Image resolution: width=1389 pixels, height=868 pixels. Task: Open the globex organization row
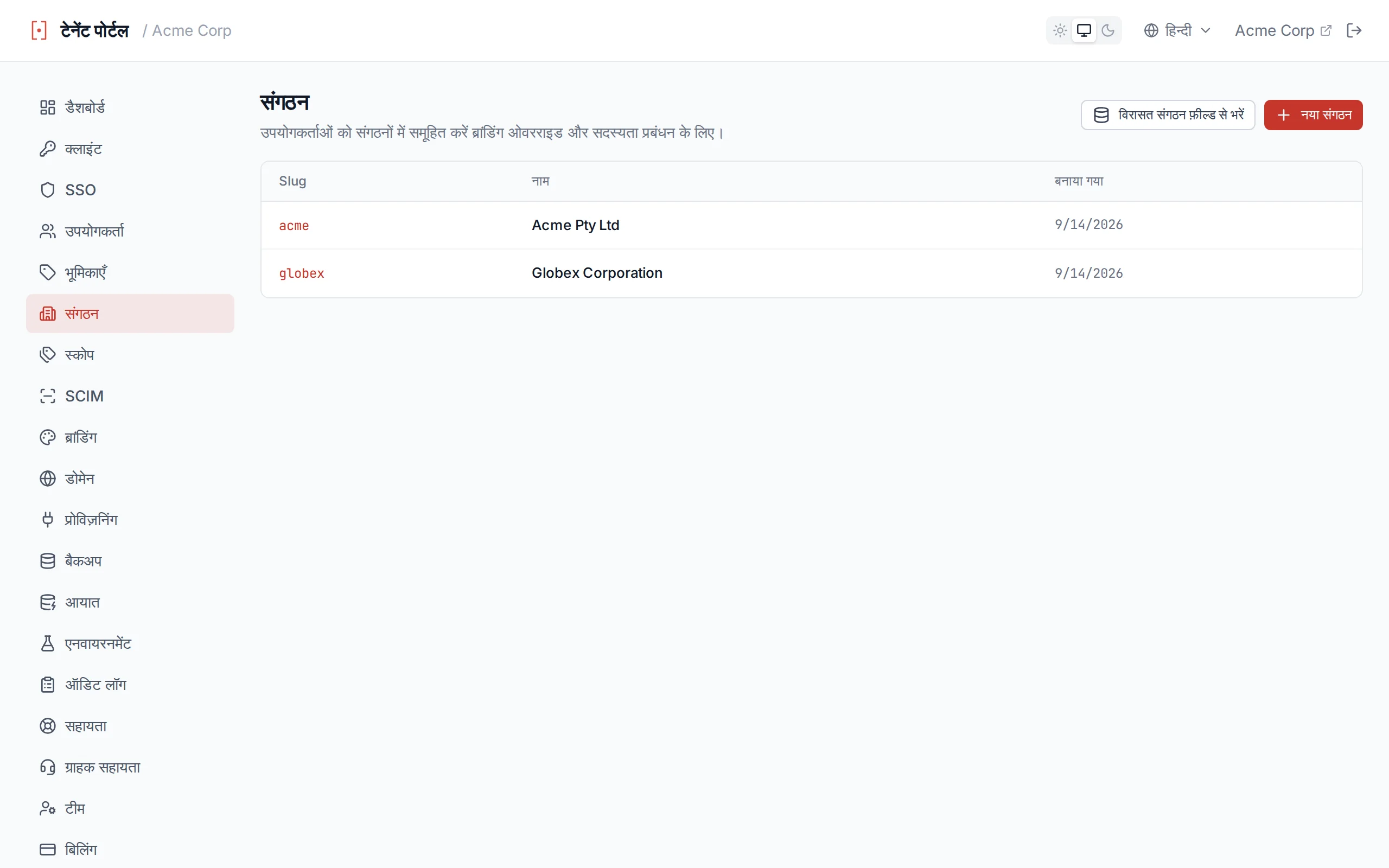pos(812,273)
